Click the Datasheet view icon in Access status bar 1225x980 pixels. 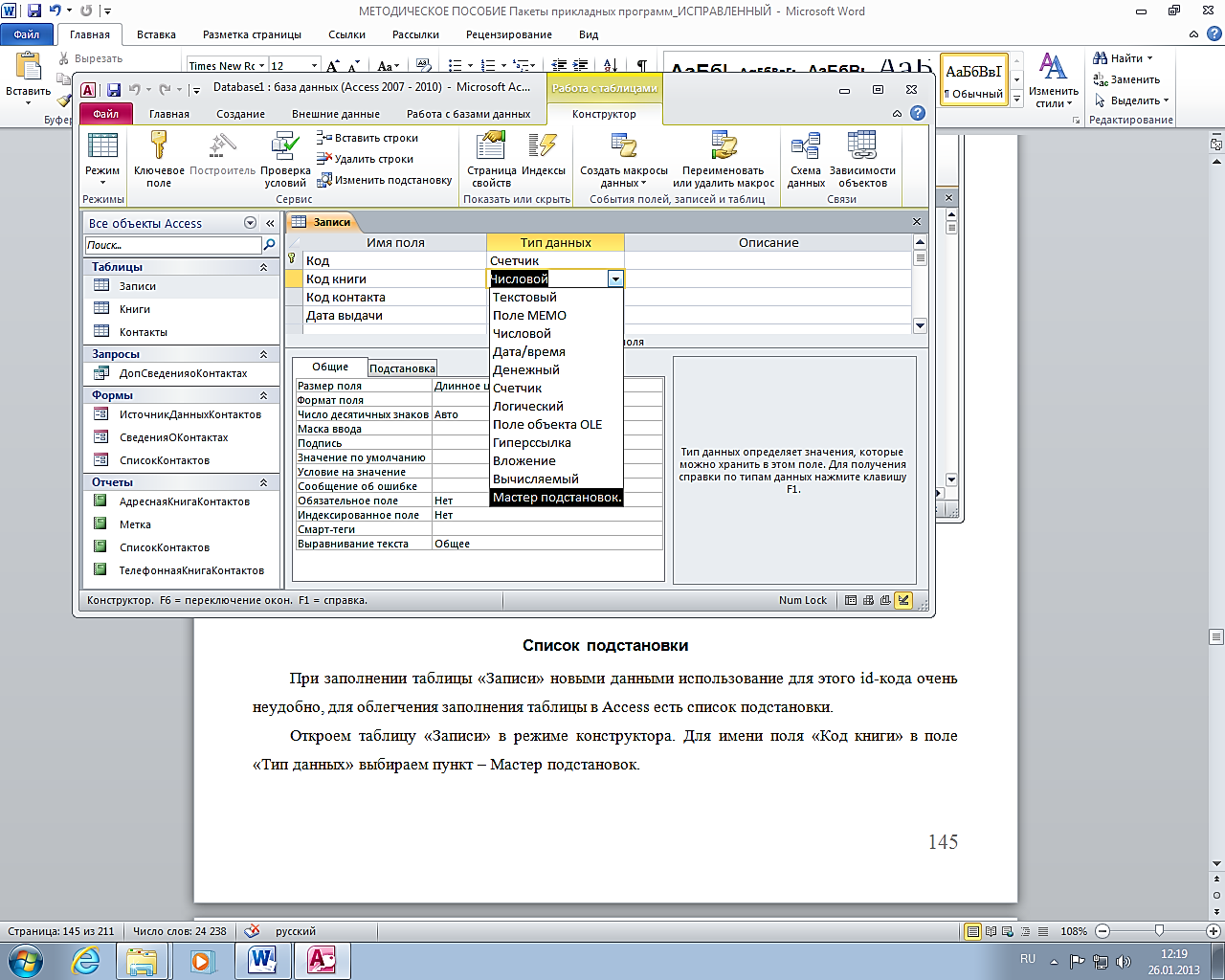click(x=851, y=601)
